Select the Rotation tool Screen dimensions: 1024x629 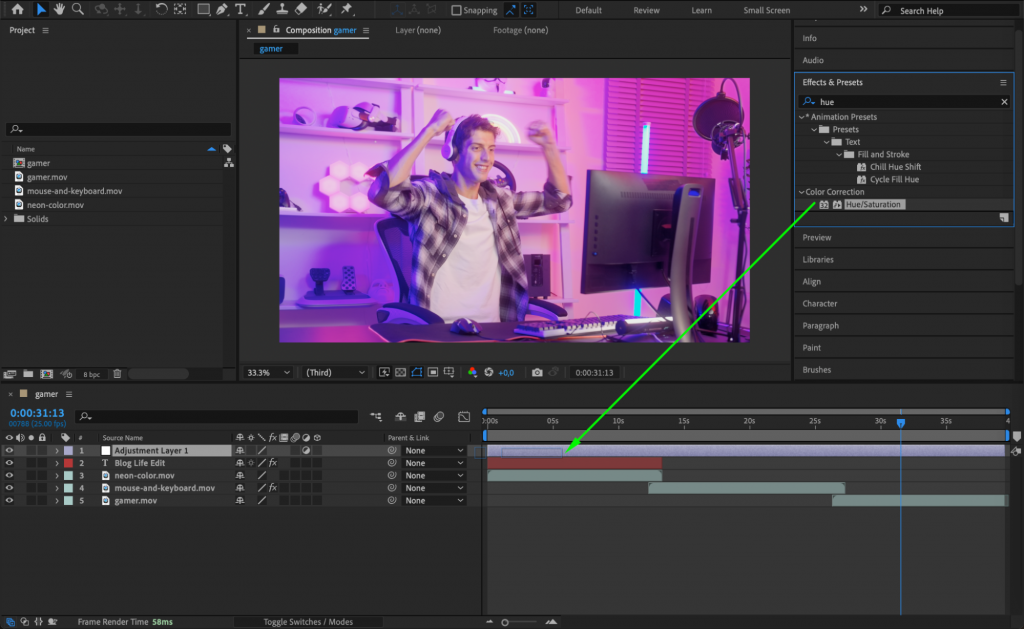pos(161,10)
